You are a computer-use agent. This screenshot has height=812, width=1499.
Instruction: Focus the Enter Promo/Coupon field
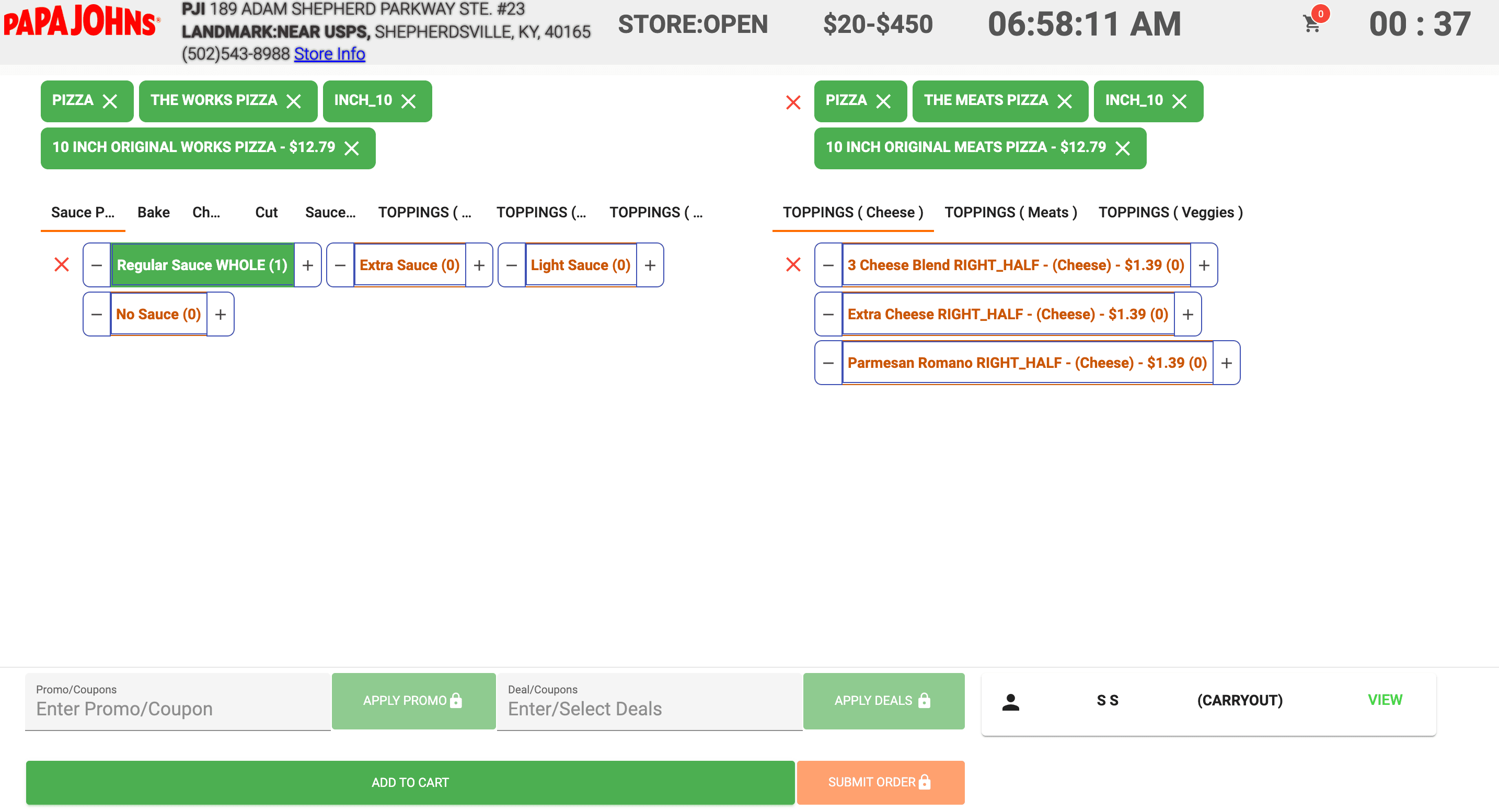coord(178,701)
